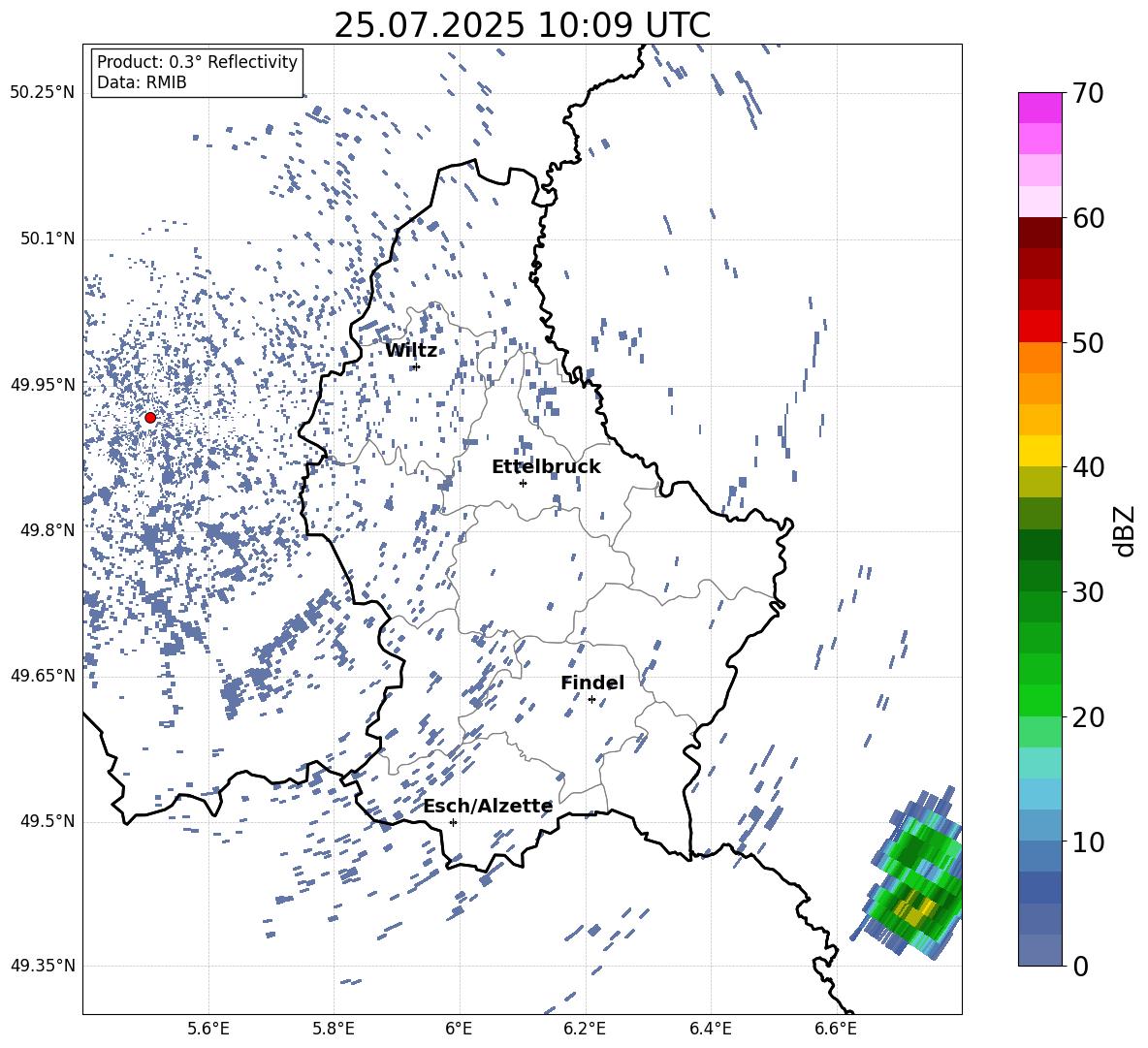Click the Ettelbruck city label

pyautogui.click(x=546, y=467)
